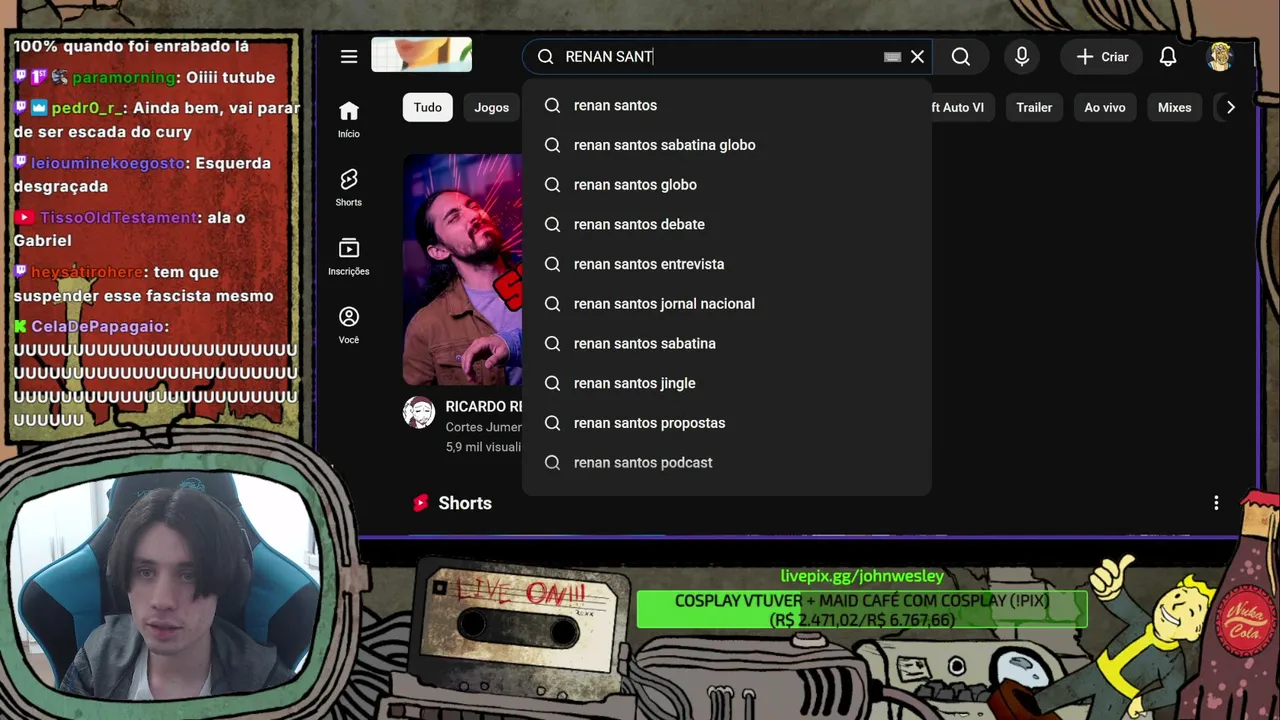Screen dimensions: 1280x720
Task: Click chat username CelaDePapagaio
Action: [97, 326]
